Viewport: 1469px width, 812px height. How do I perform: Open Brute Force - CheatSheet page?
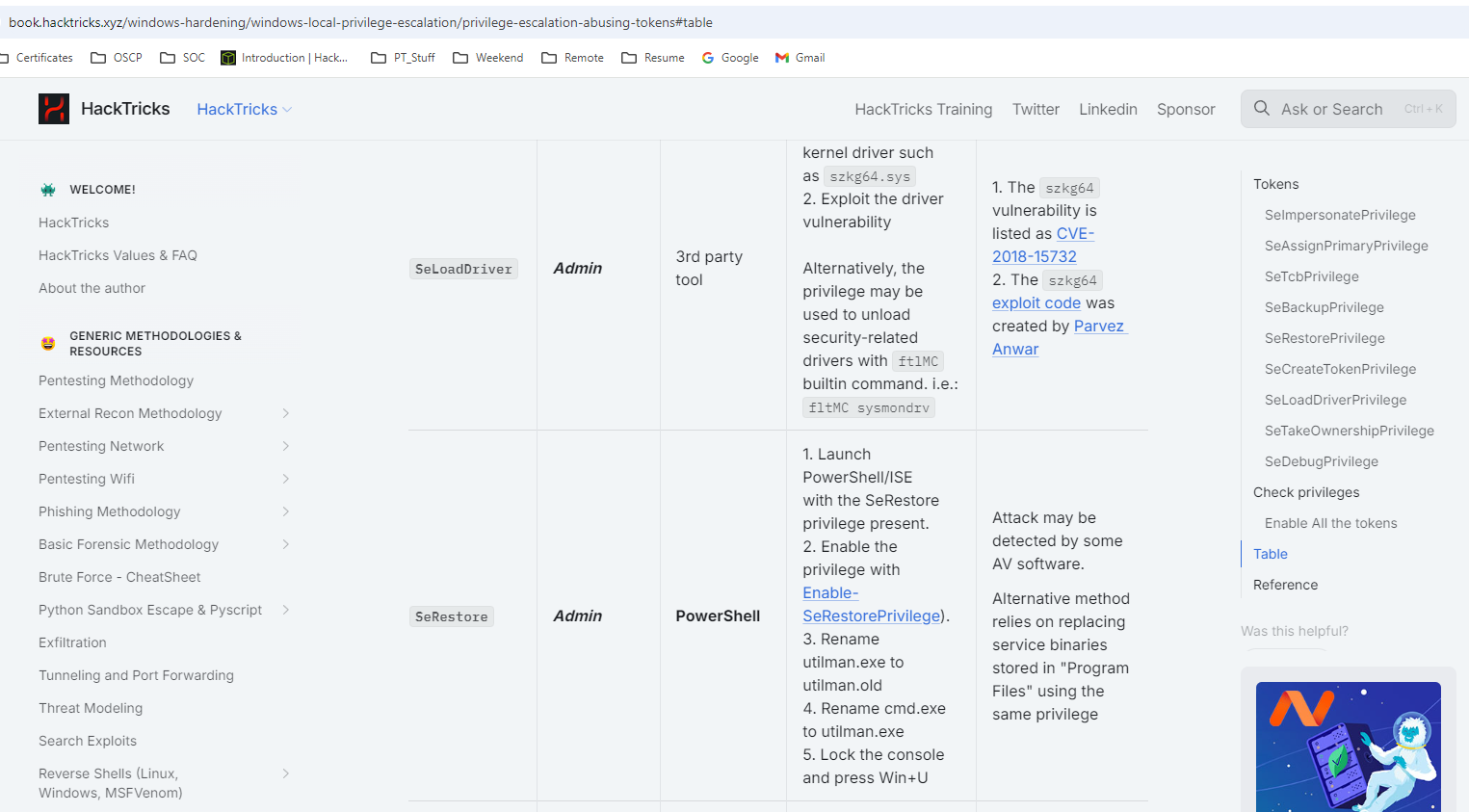point(119,577)
